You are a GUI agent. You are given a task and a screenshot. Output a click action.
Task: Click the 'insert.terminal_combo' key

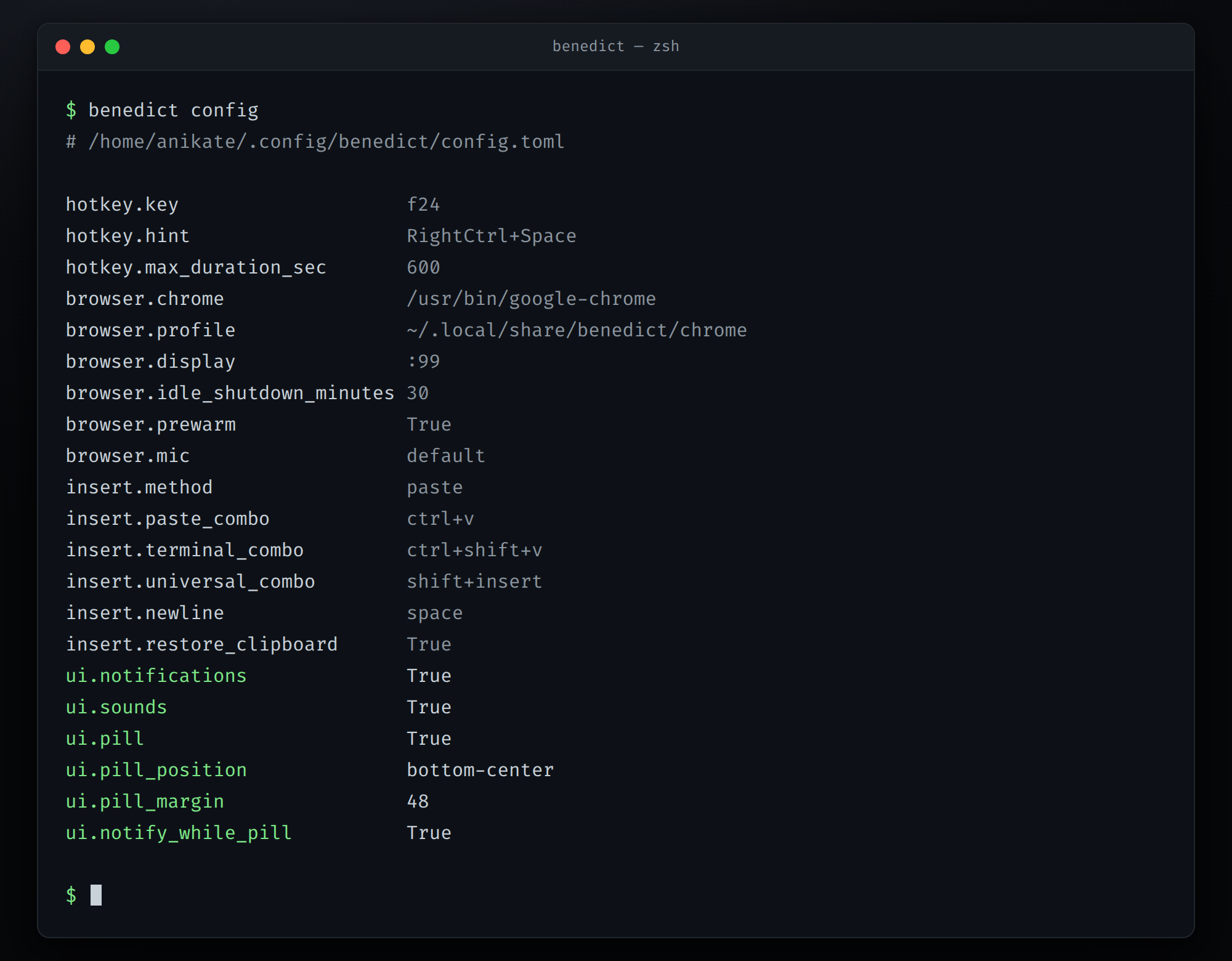(185, 550)
